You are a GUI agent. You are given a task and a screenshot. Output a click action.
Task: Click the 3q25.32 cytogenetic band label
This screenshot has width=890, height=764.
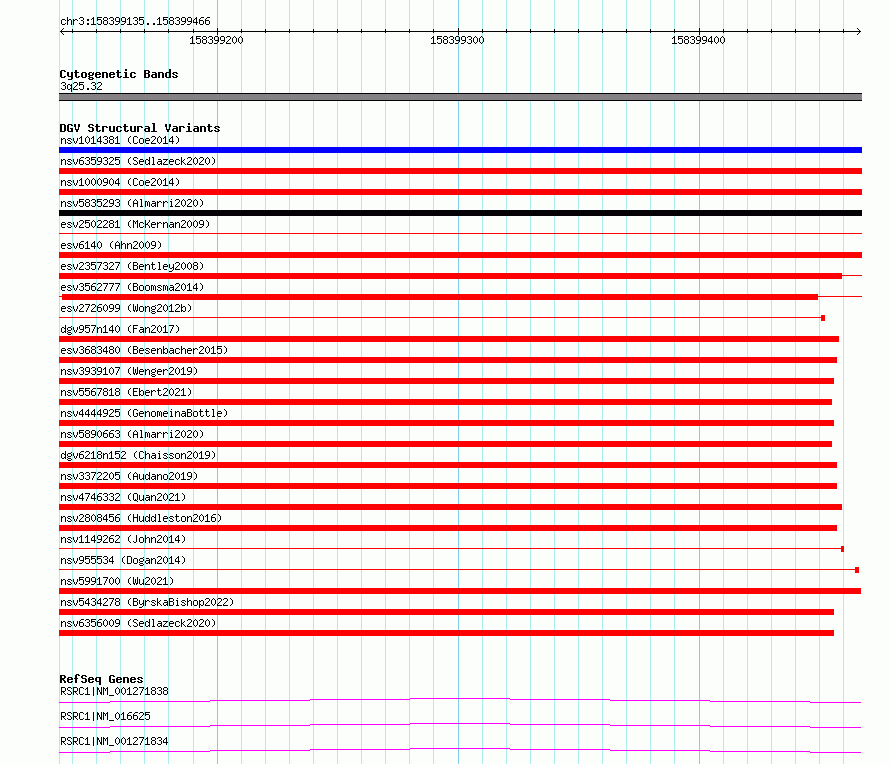81,86
